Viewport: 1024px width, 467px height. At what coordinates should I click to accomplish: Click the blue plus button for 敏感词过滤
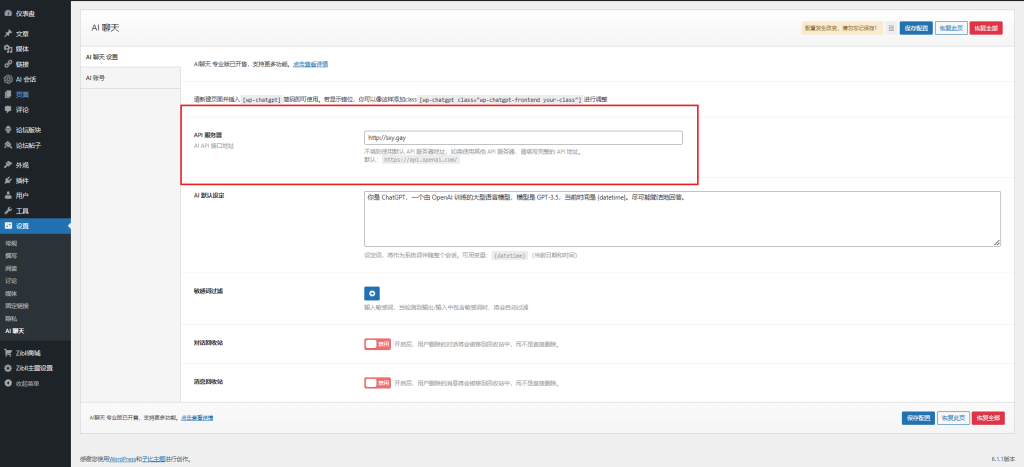(x=372, y=293)
